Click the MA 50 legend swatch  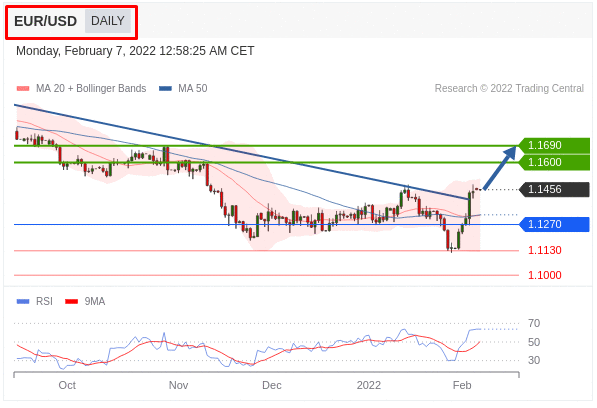[x=165, y=89]
